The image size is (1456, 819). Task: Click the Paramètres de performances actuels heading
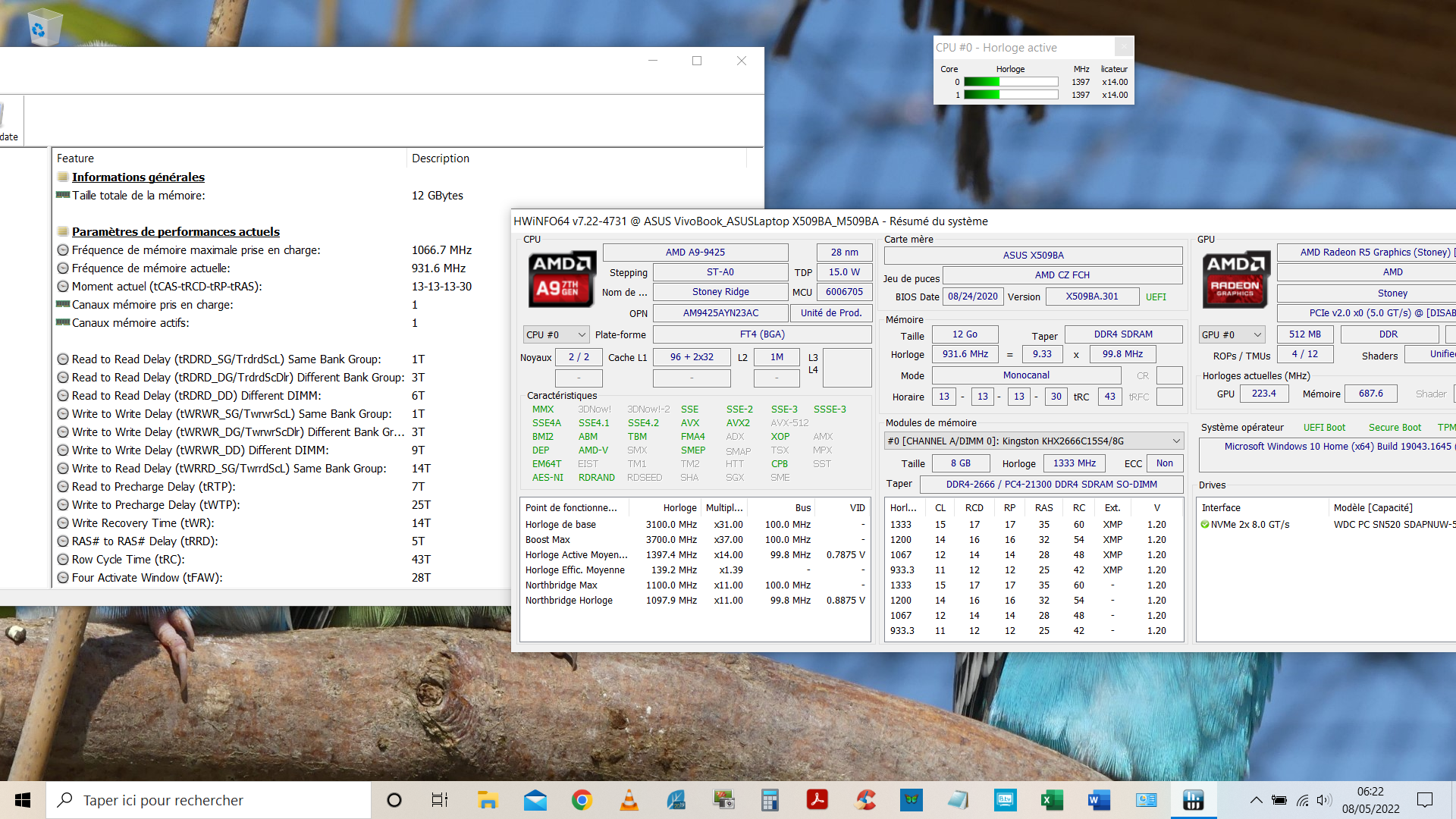(x=176, y=231)
